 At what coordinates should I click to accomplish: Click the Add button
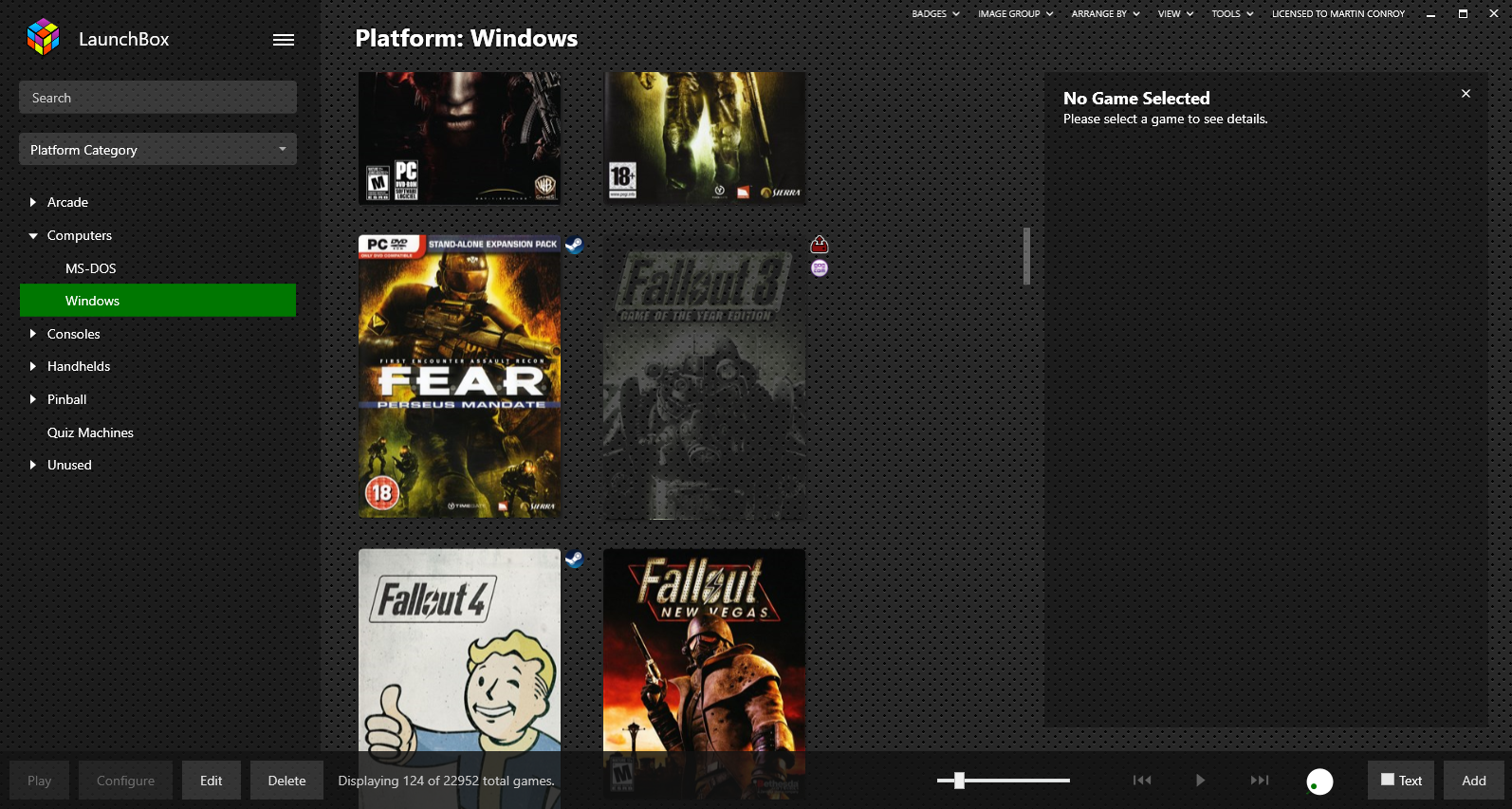(1474, 781)
